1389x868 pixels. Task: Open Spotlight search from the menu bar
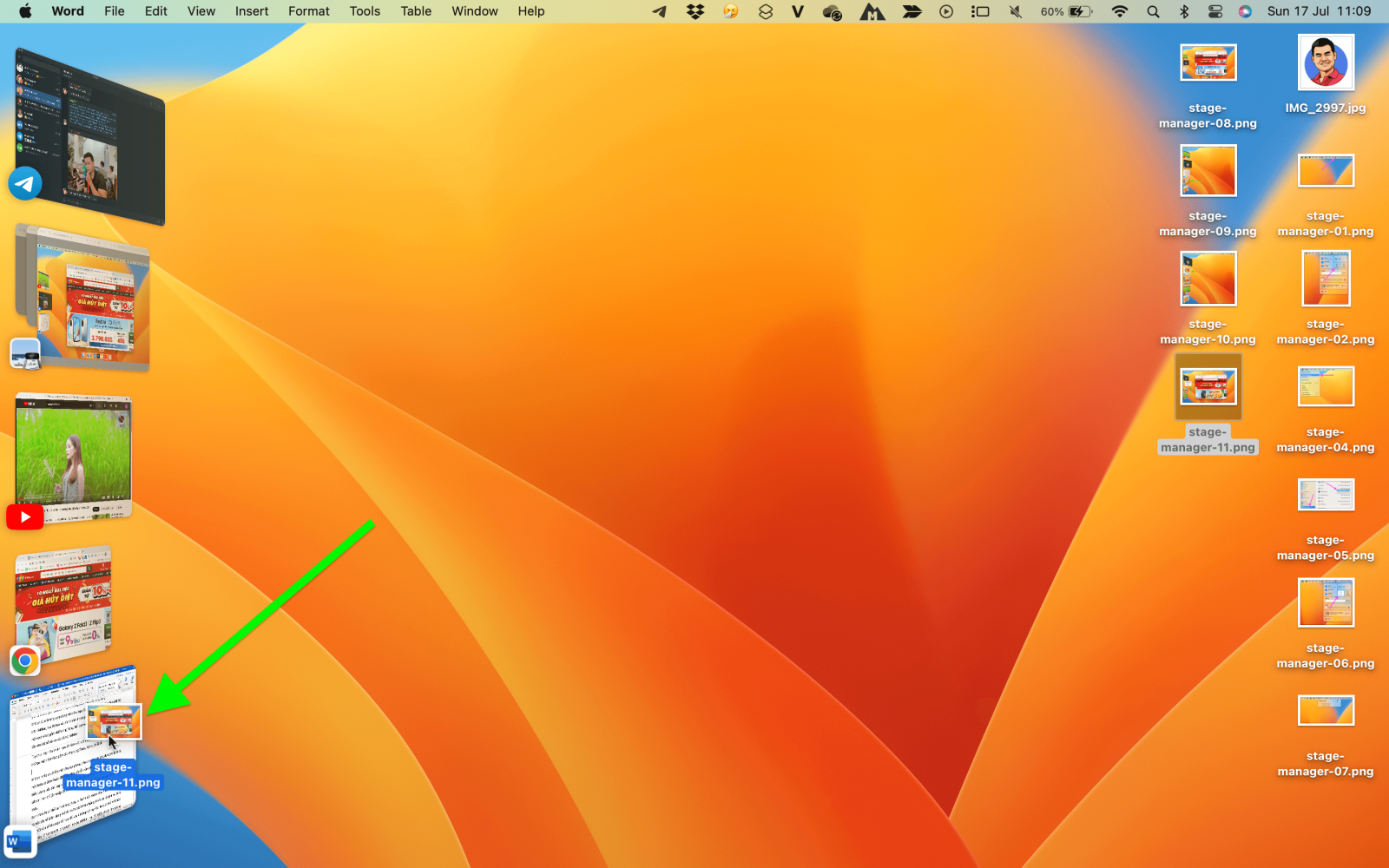(x=1152, y=11)
